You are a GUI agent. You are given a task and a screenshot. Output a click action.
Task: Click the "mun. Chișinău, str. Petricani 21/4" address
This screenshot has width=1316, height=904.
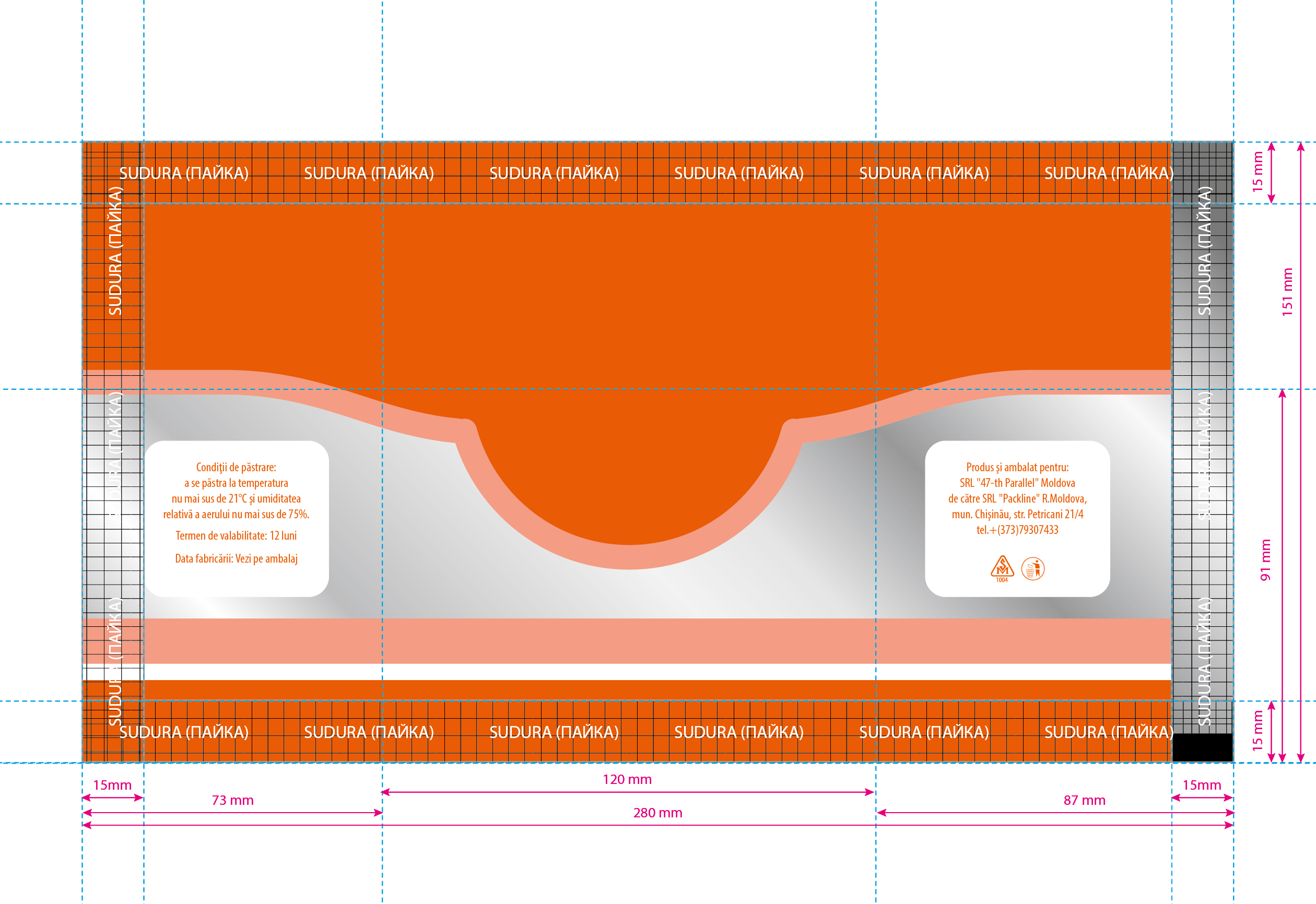click(x=1017, y=514)
